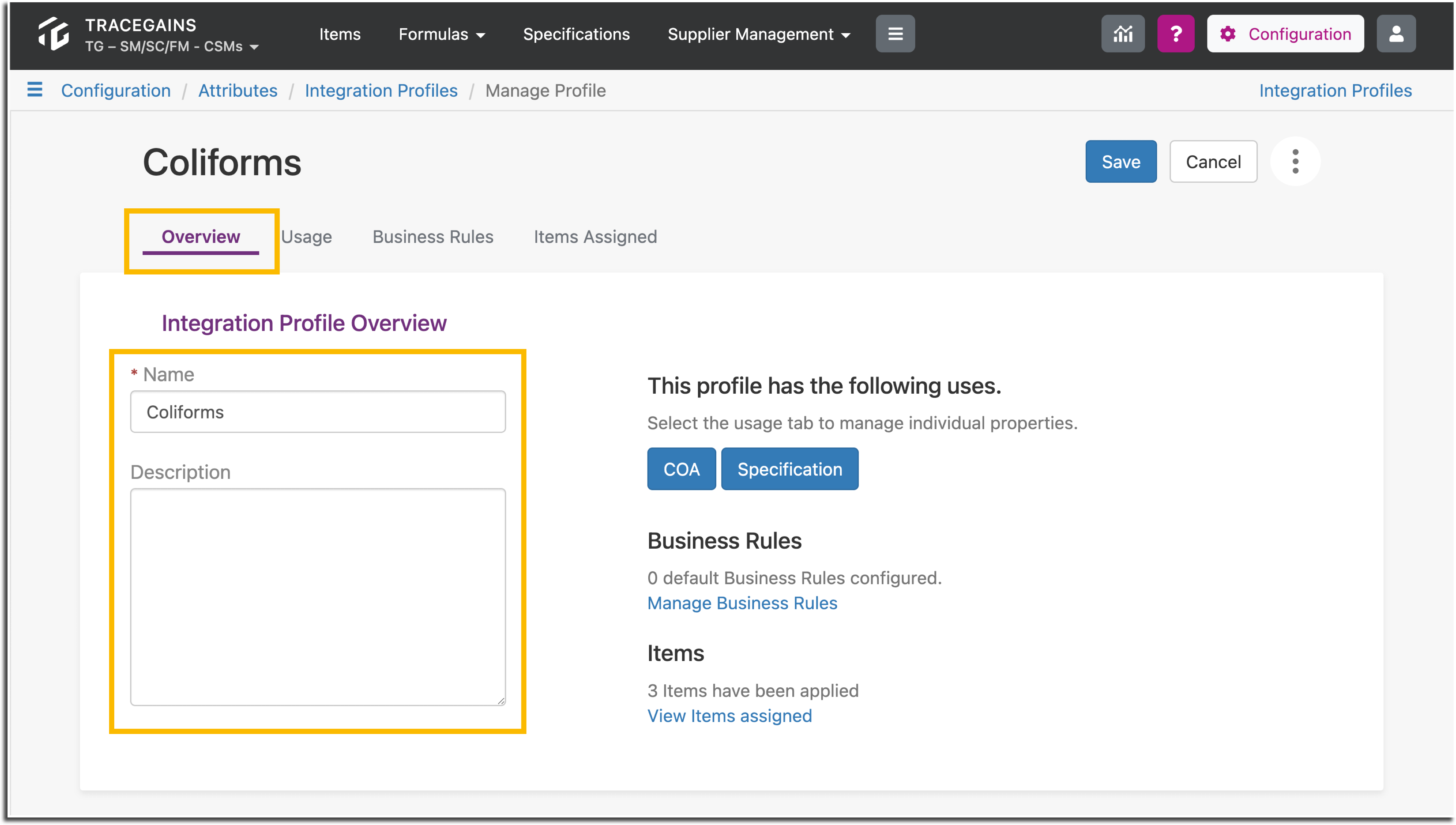
Task: Focus the Description text area
Action: coord(318,597)
